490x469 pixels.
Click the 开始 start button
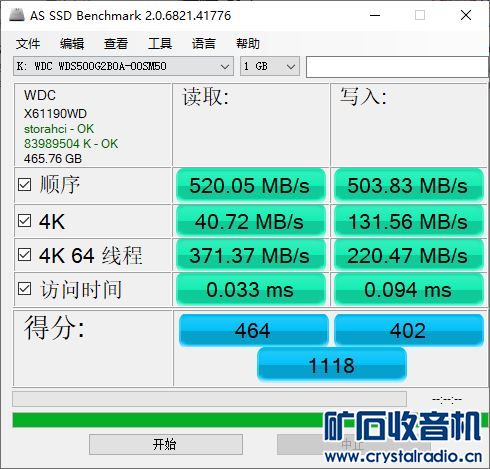click(166, 444)
